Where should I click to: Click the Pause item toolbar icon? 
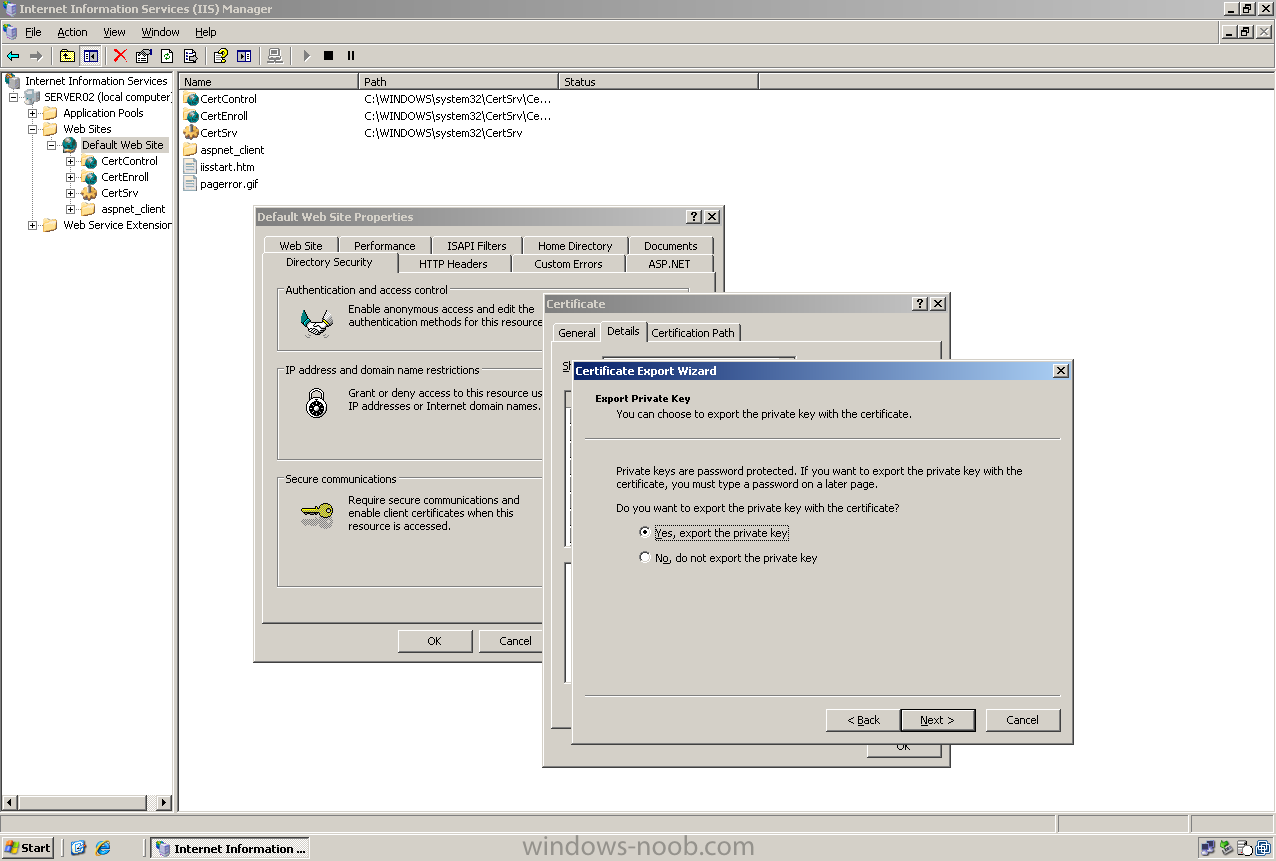coord(351,56)
